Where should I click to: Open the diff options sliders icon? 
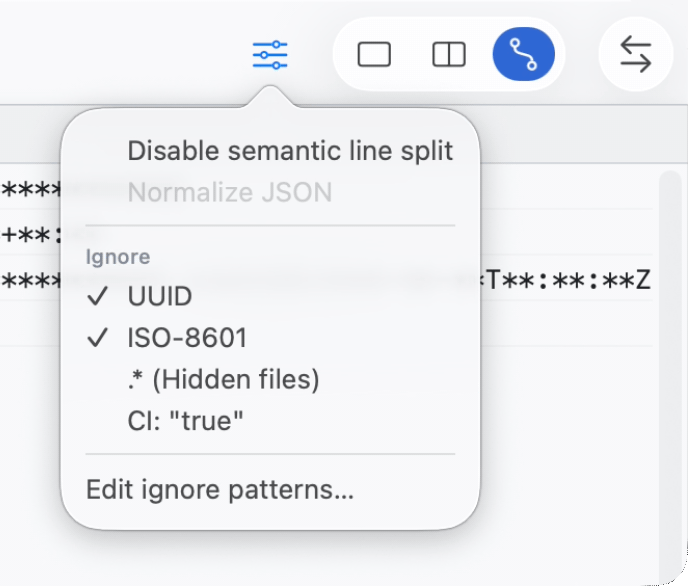click(270, 55)
